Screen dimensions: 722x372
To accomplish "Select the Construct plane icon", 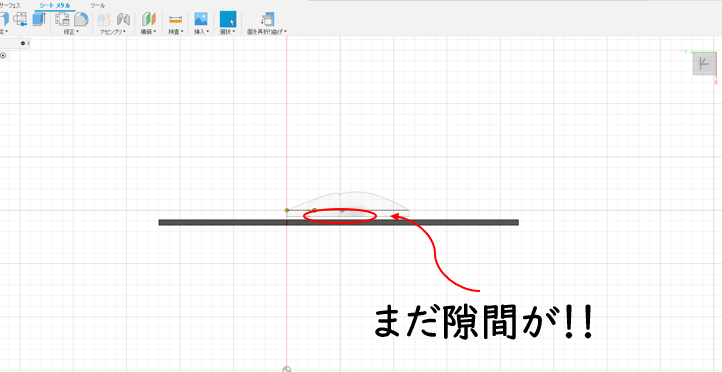I will [149, 19].
